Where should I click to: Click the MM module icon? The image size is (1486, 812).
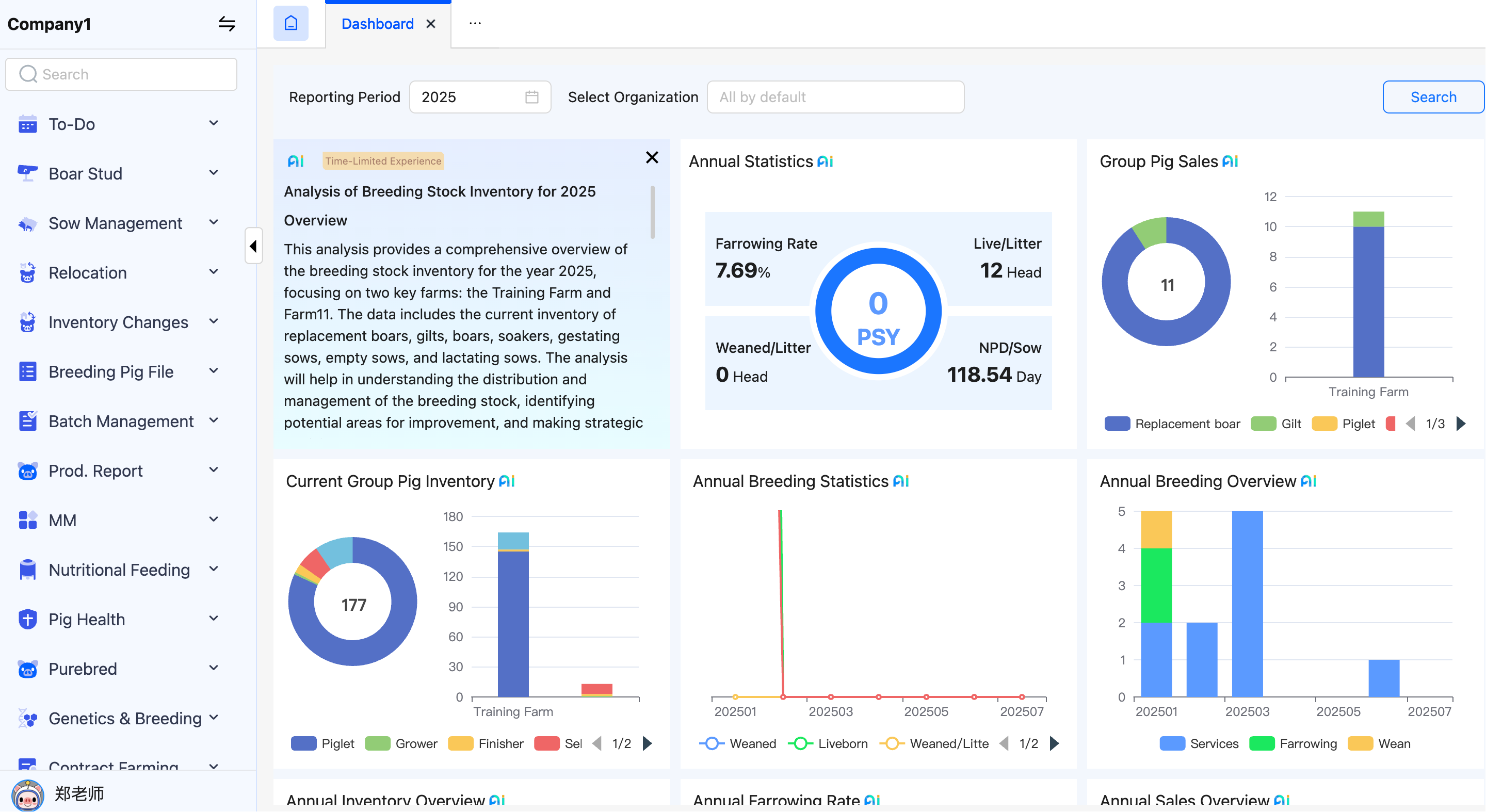point(27,520)
